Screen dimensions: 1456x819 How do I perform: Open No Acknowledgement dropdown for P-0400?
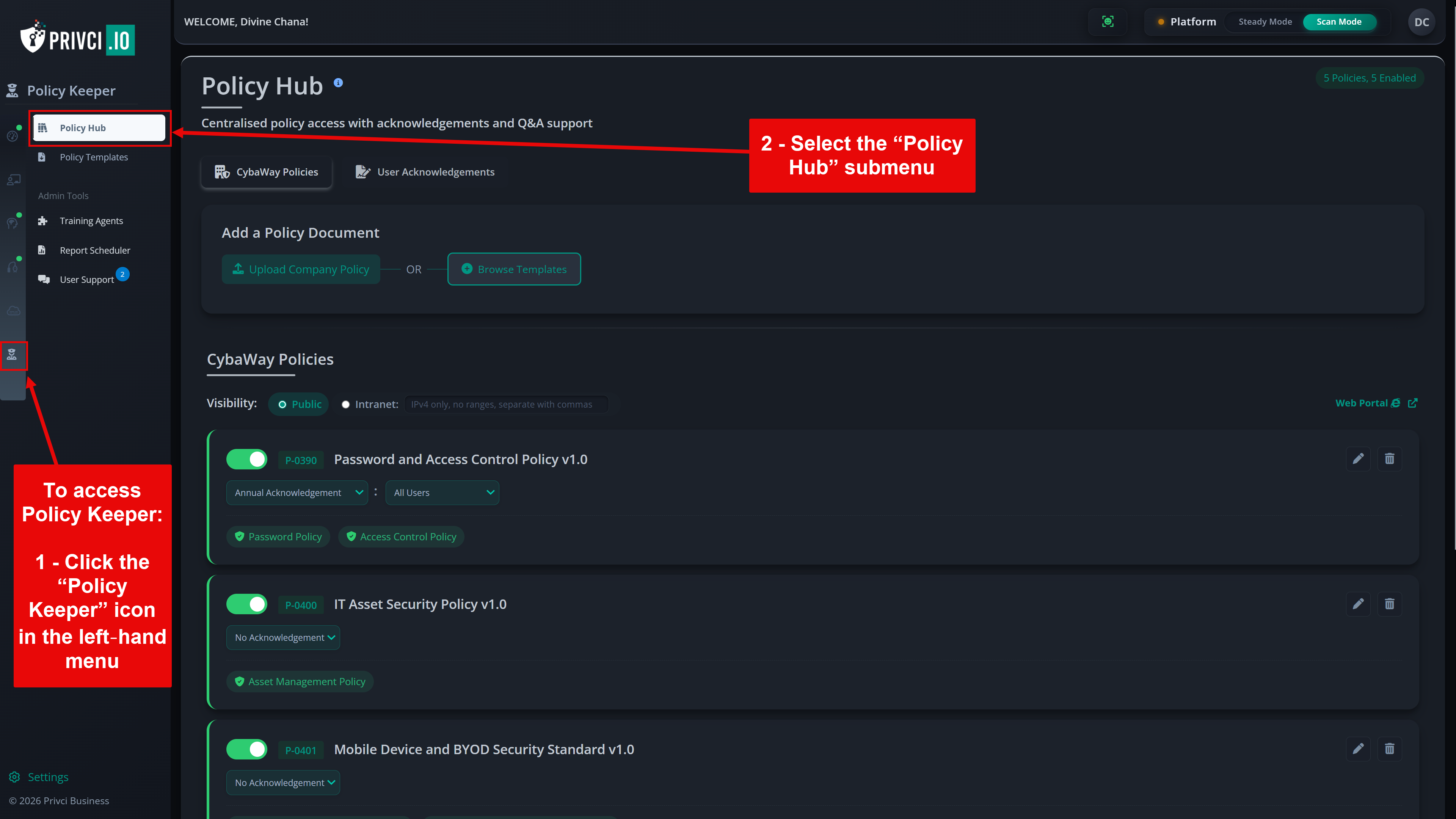[283, 637]
